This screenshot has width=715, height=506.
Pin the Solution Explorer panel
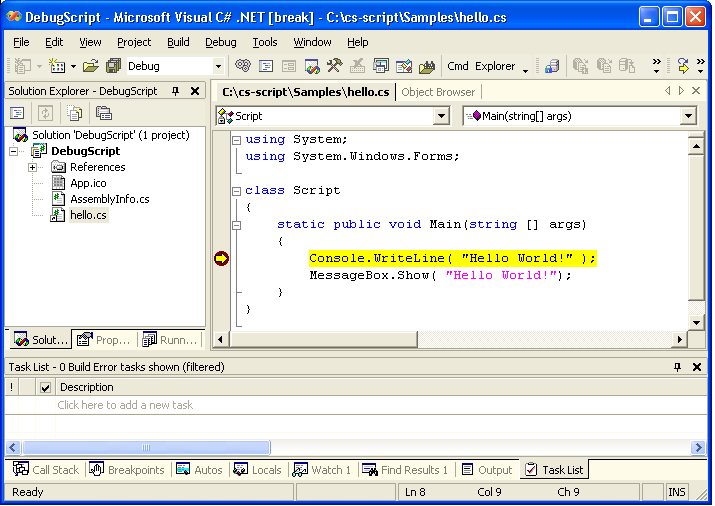point(176,91)
